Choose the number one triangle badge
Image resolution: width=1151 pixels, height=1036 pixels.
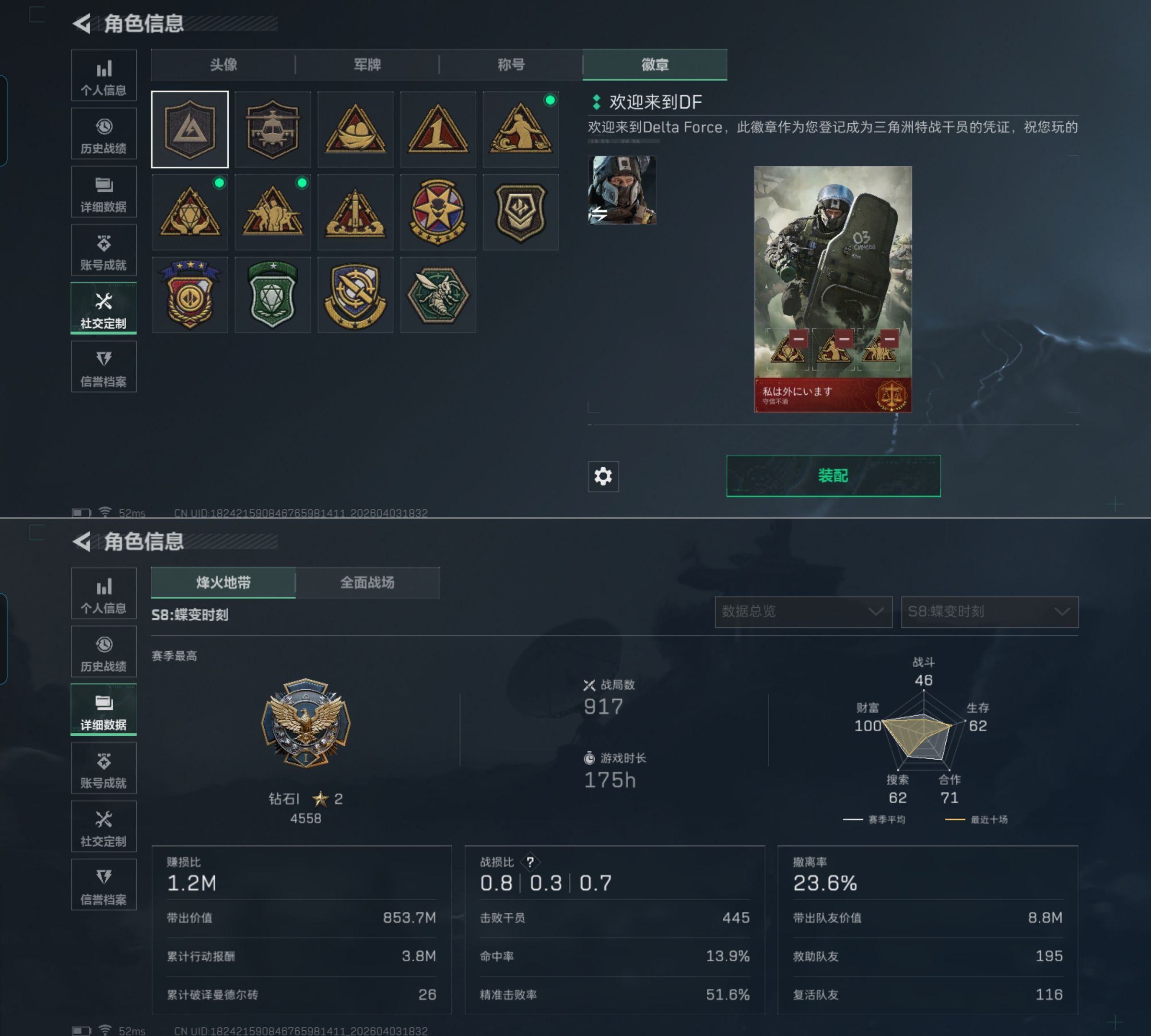[438, 129]
